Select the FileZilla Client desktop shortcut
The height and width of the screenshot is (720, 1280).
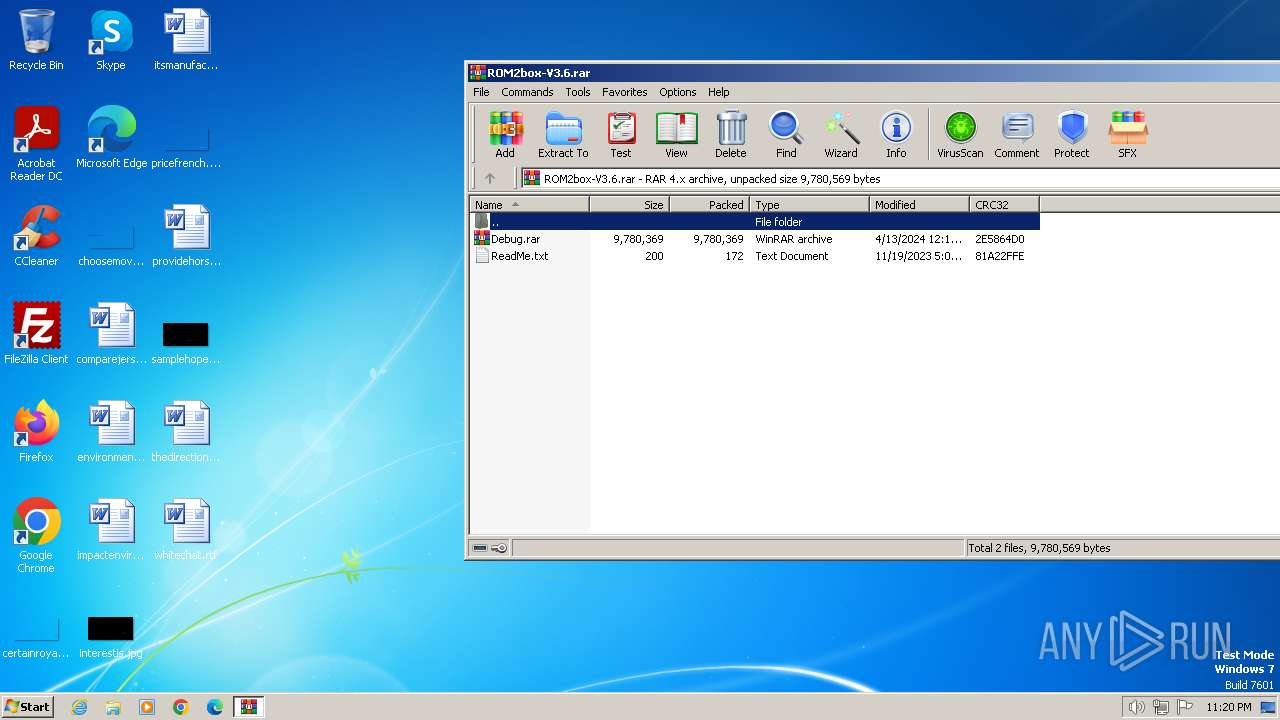36,334
